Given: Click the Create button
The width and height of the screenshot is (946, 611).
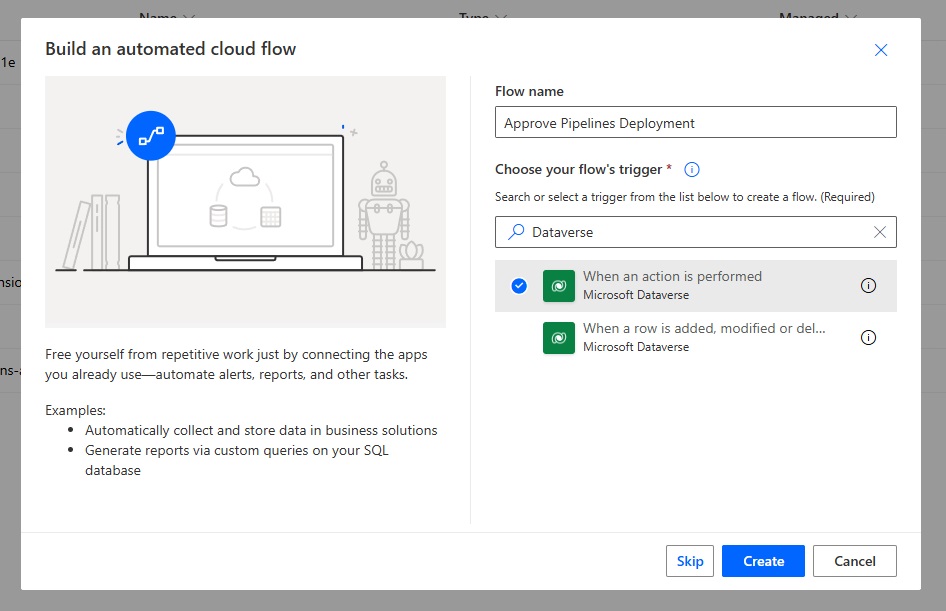Looking at the screenshot, I should (x=763, y=561).
